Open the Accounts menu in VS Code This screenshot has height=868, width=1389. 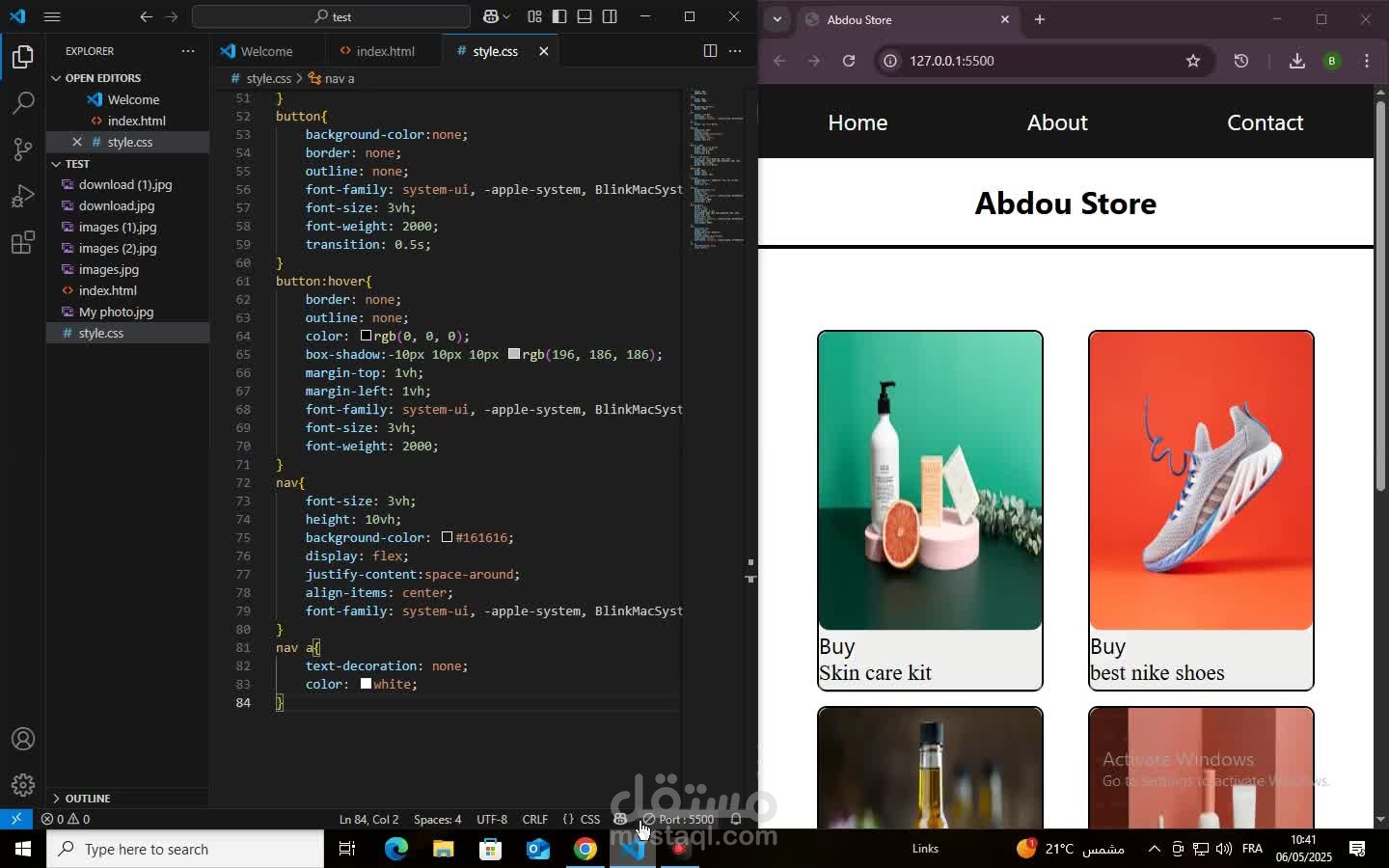(x=23, y=740)
